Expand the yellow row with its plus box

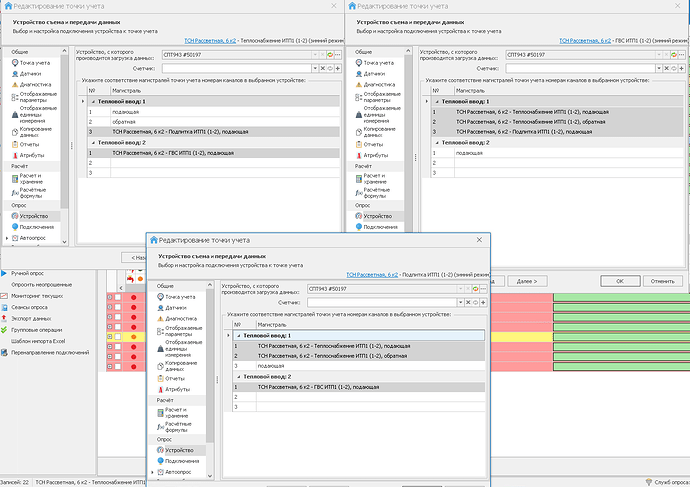[110, 337]
